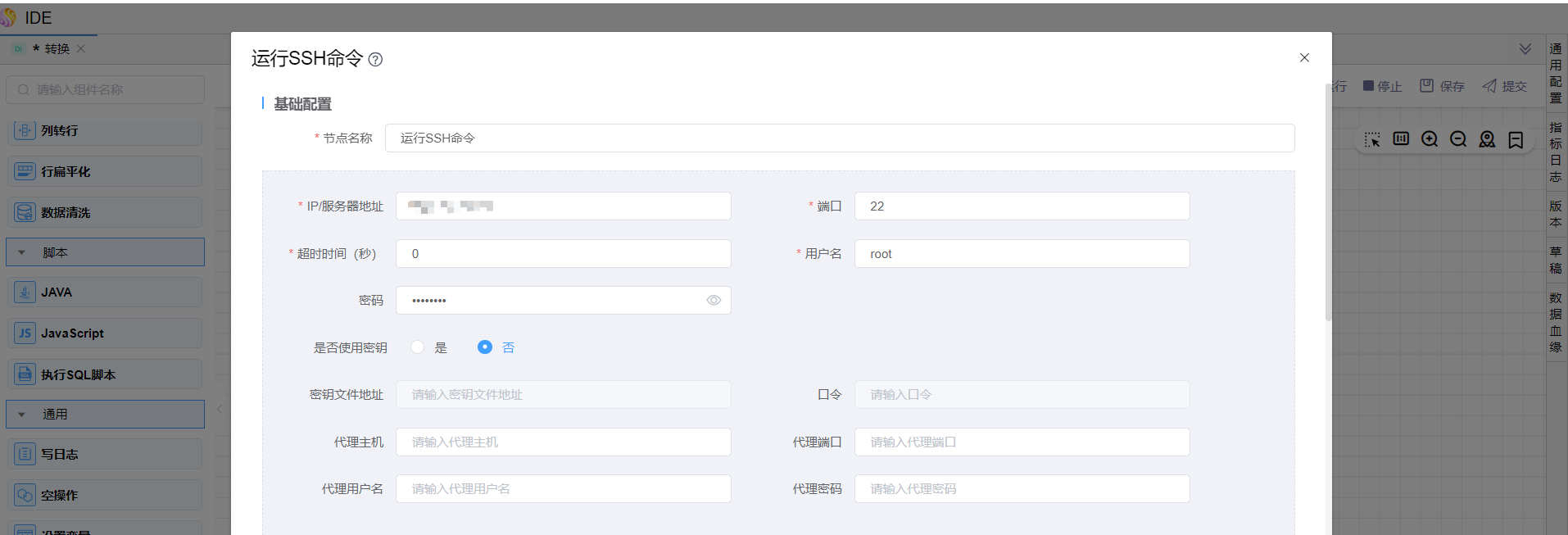Close the 运行SSH命令 dialog
Image resolution: width=1568 pixels, height=535 pixels.
[1304, 57]
